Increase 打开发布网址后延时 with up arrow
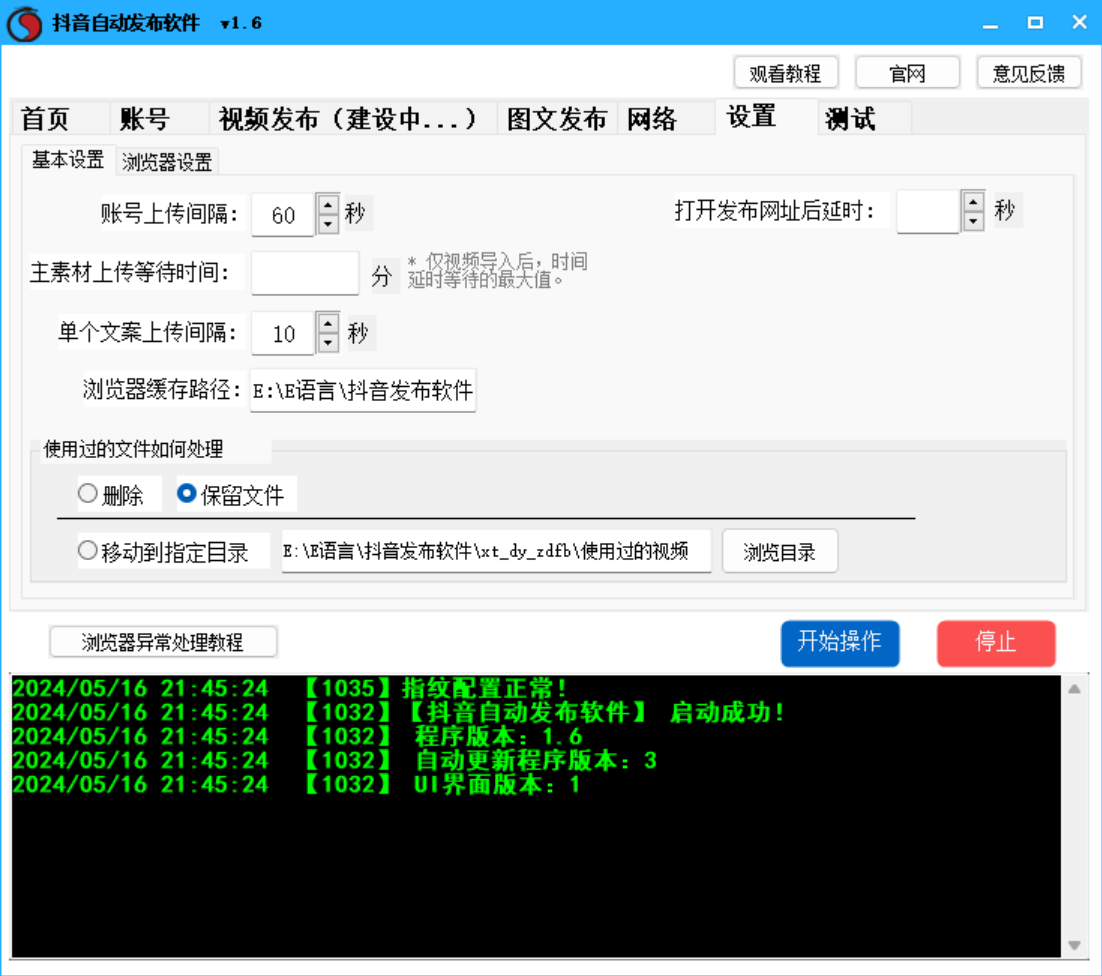The image size is (1102, 976). point(973,202)
